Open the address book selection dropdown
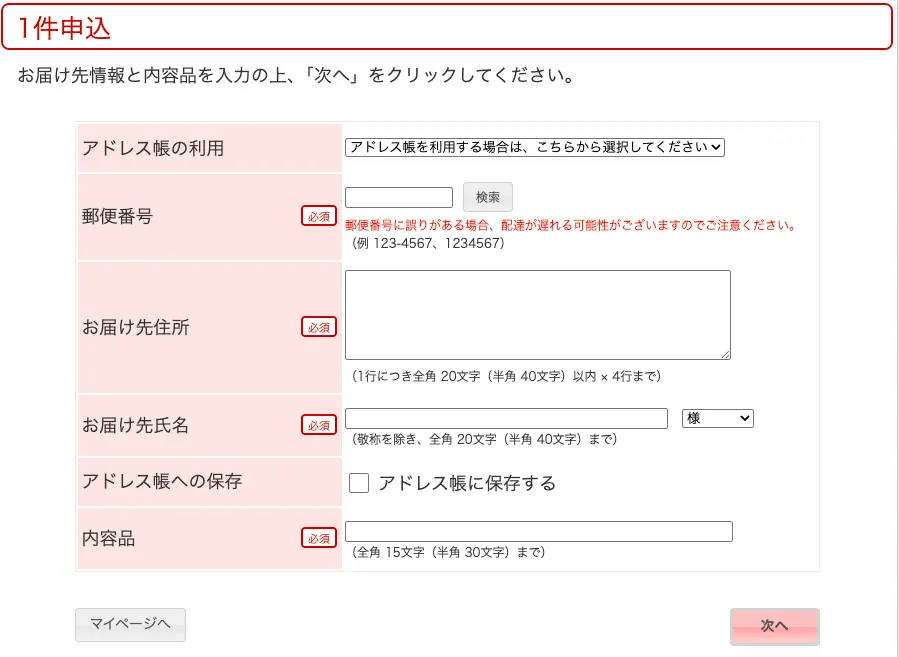 (536, 147)
